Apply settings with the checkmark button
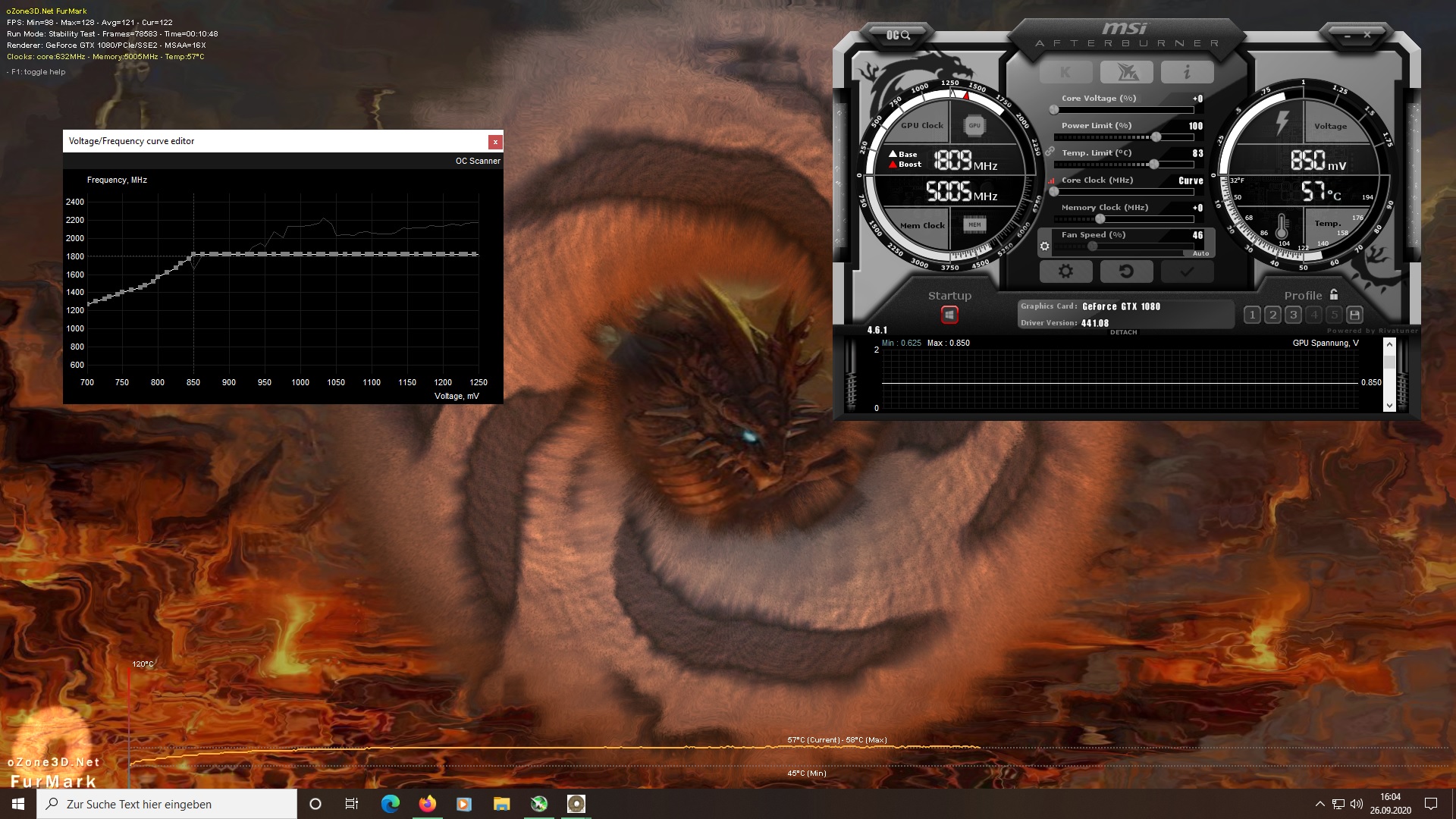1456x819 pixels. pos(1187,271)
